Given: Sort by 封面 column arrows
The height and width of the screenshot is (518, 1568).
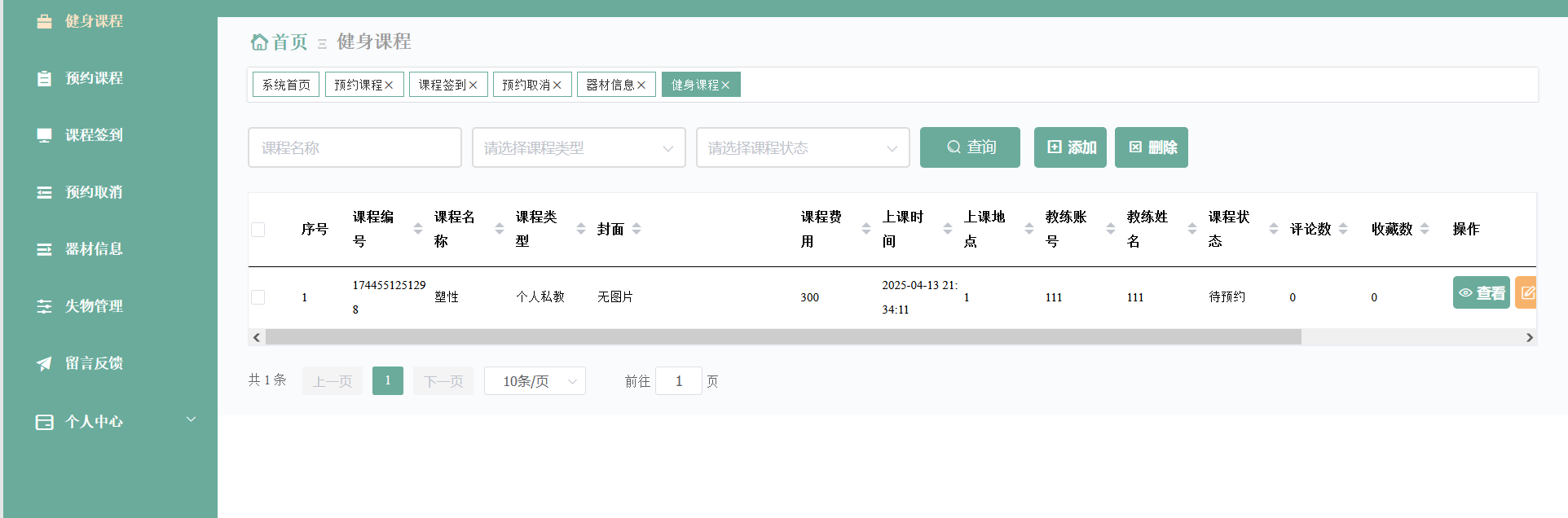Looking at the screenshot, I should [x=636, y=229].
